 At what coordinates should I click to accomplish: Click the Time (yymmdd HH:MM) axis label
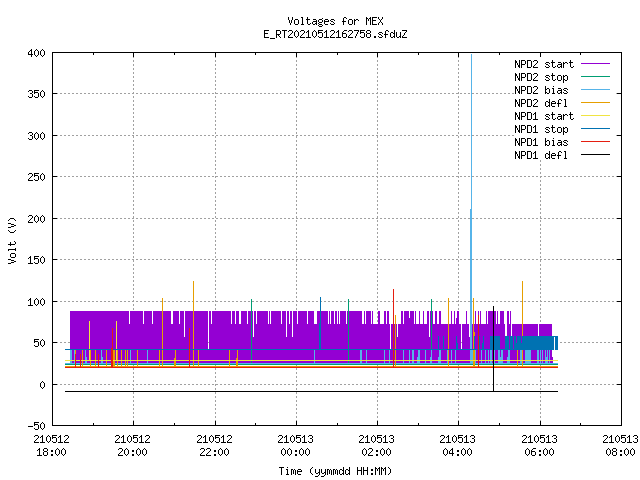point(335,471)
